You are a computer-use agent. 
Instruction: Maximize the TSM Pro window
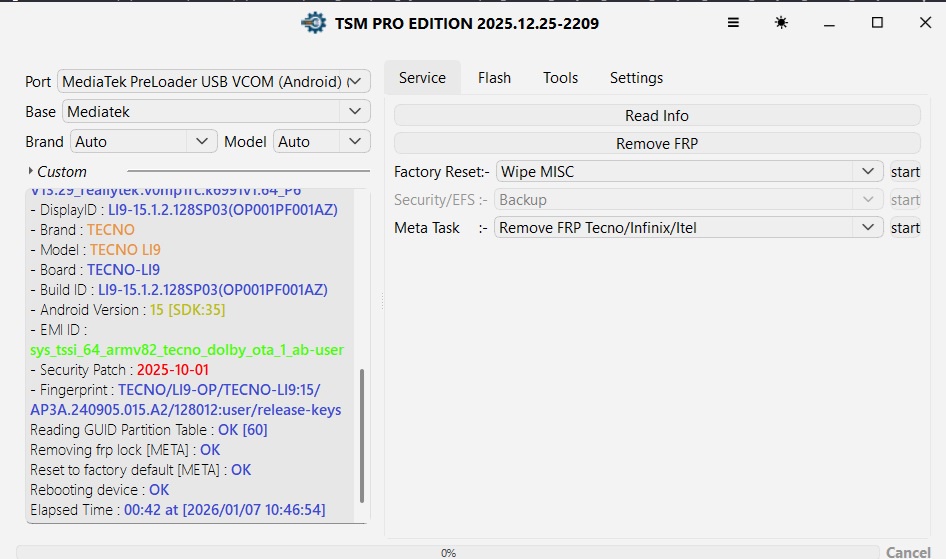pos(877,23)
